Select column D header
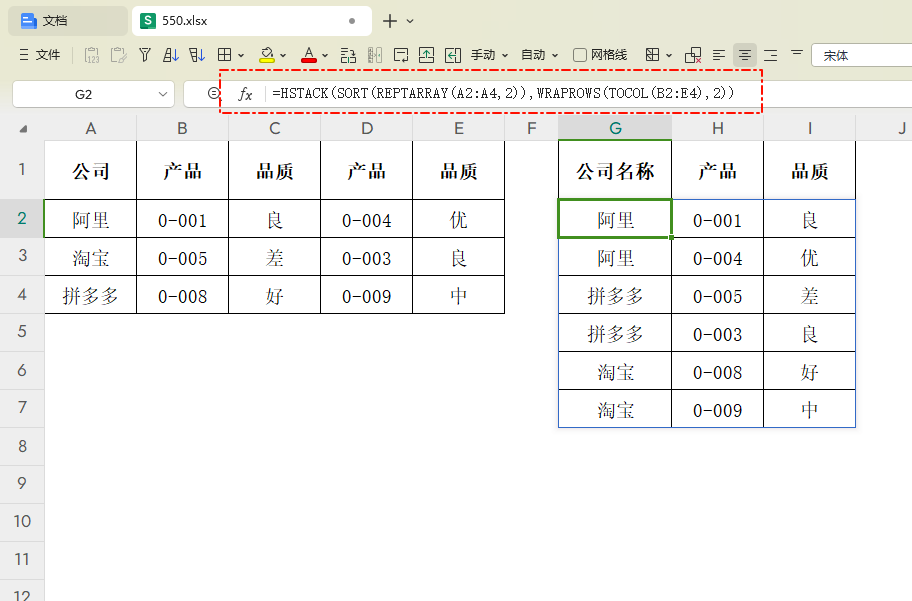Screen dimensions: 912x601 [366, 128]
